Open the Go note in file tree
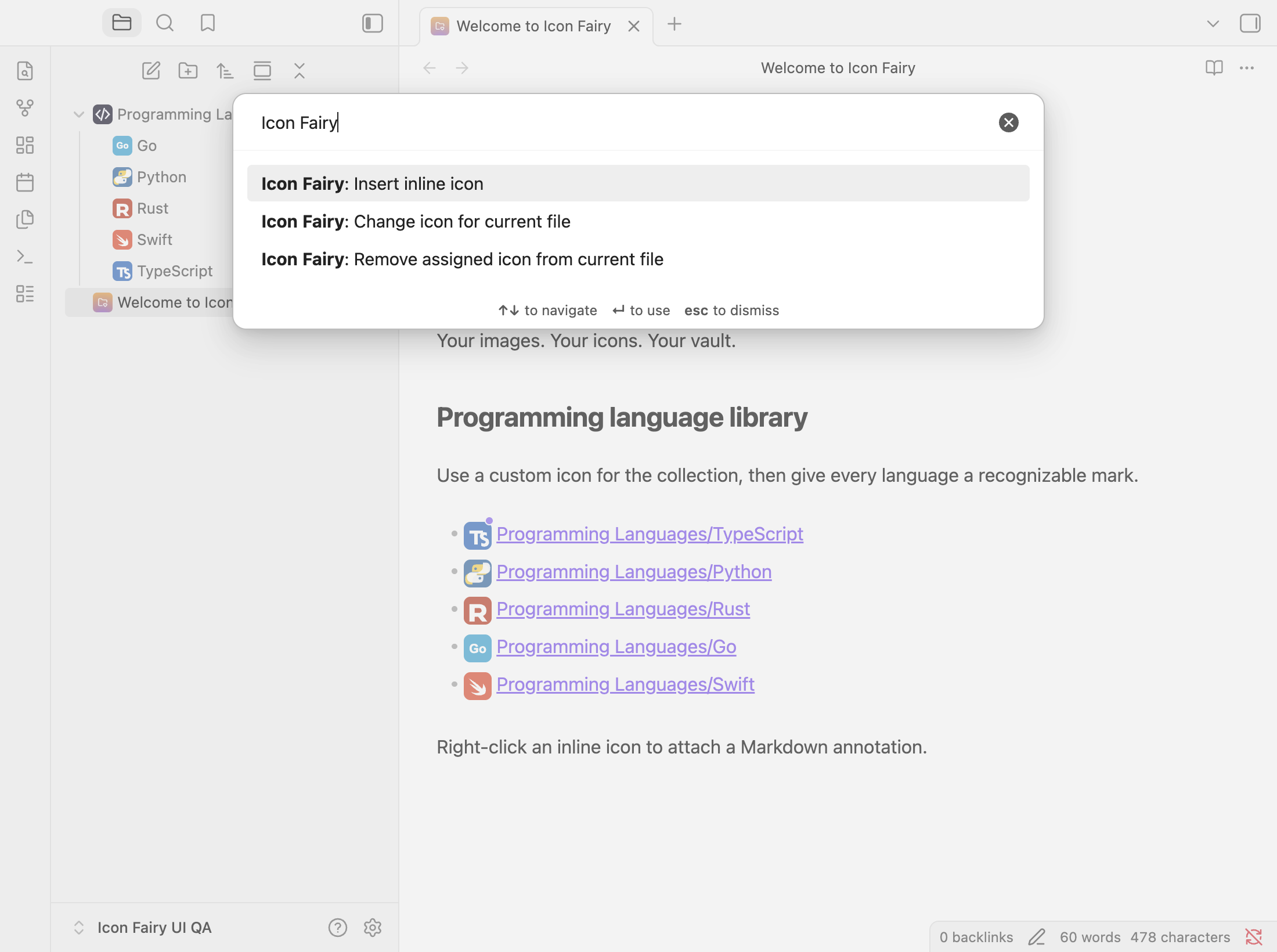The width and height of the screenshot is (1277, 952). (x=147, y=146)
